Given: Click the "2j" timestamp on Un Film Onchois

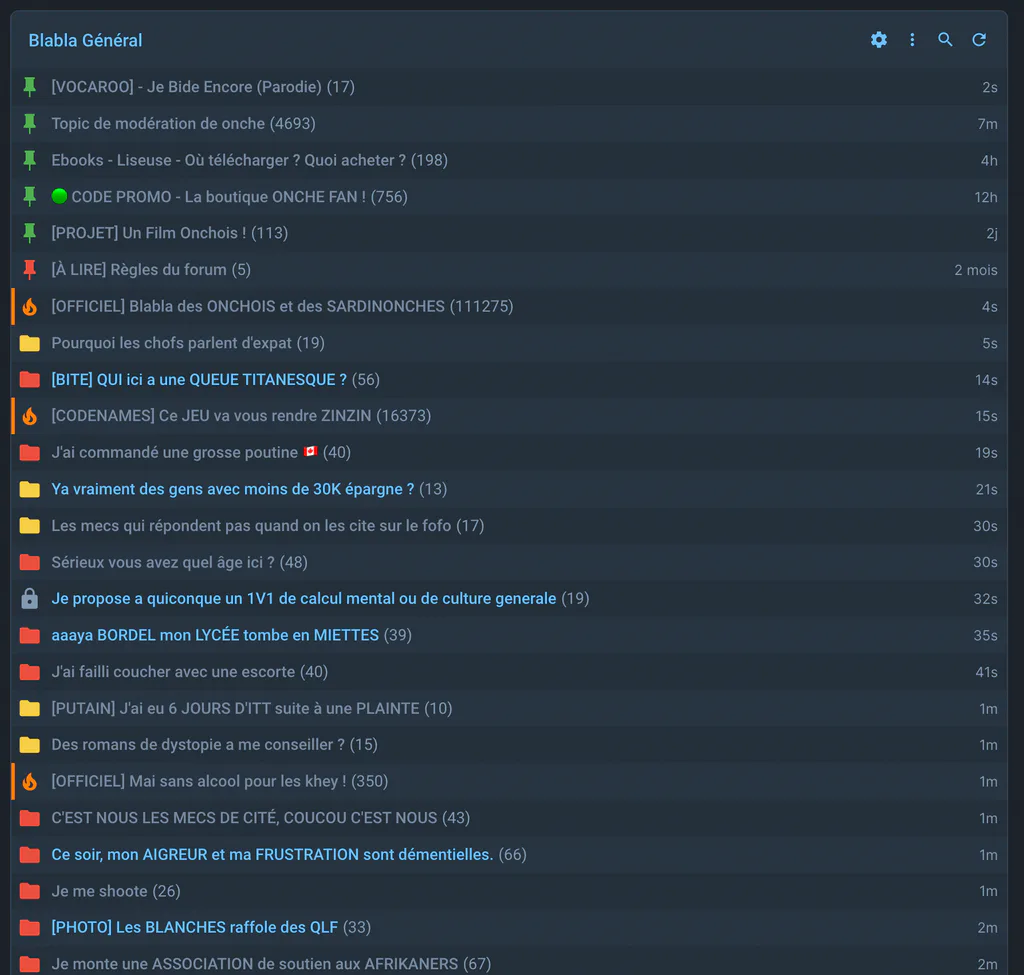Looking at the screenshot, I should [x=992, y=233].
